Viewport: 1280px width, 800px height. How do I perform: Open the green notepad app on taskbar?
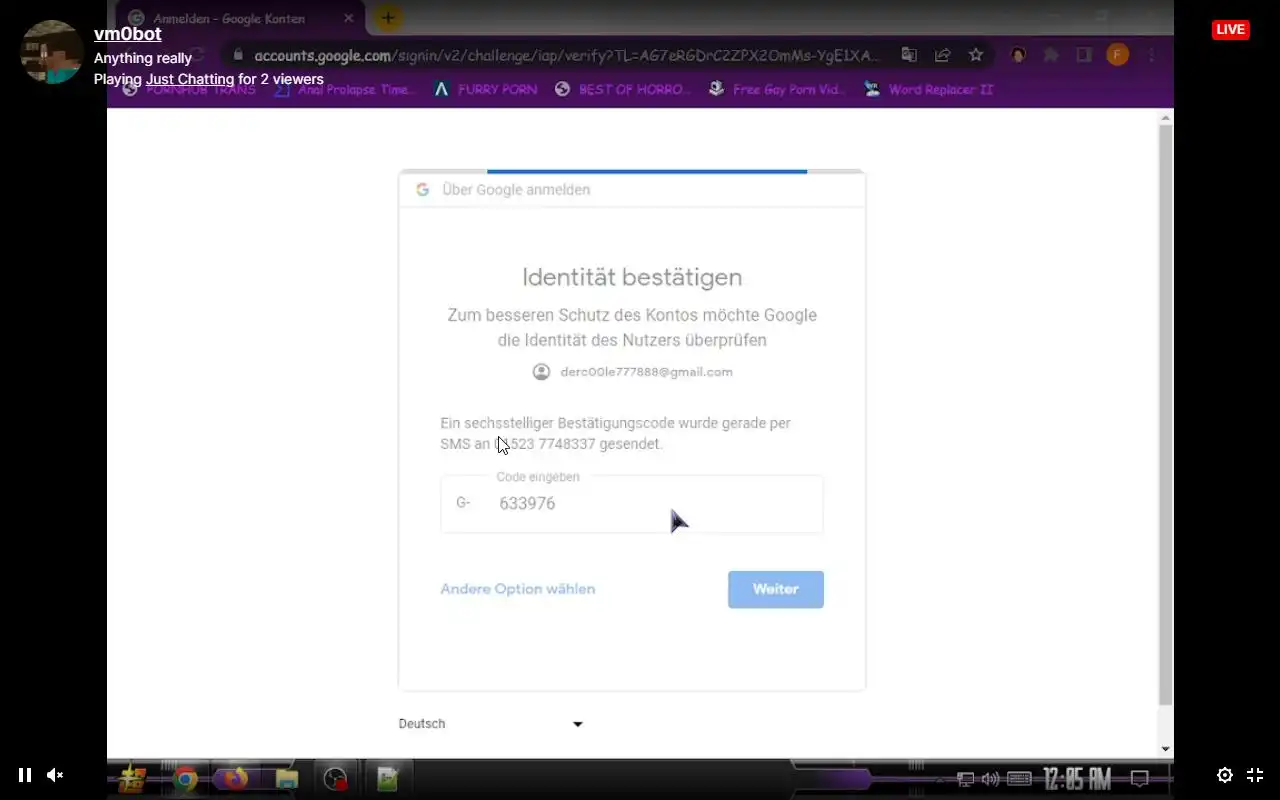click(x=387, y=778)
